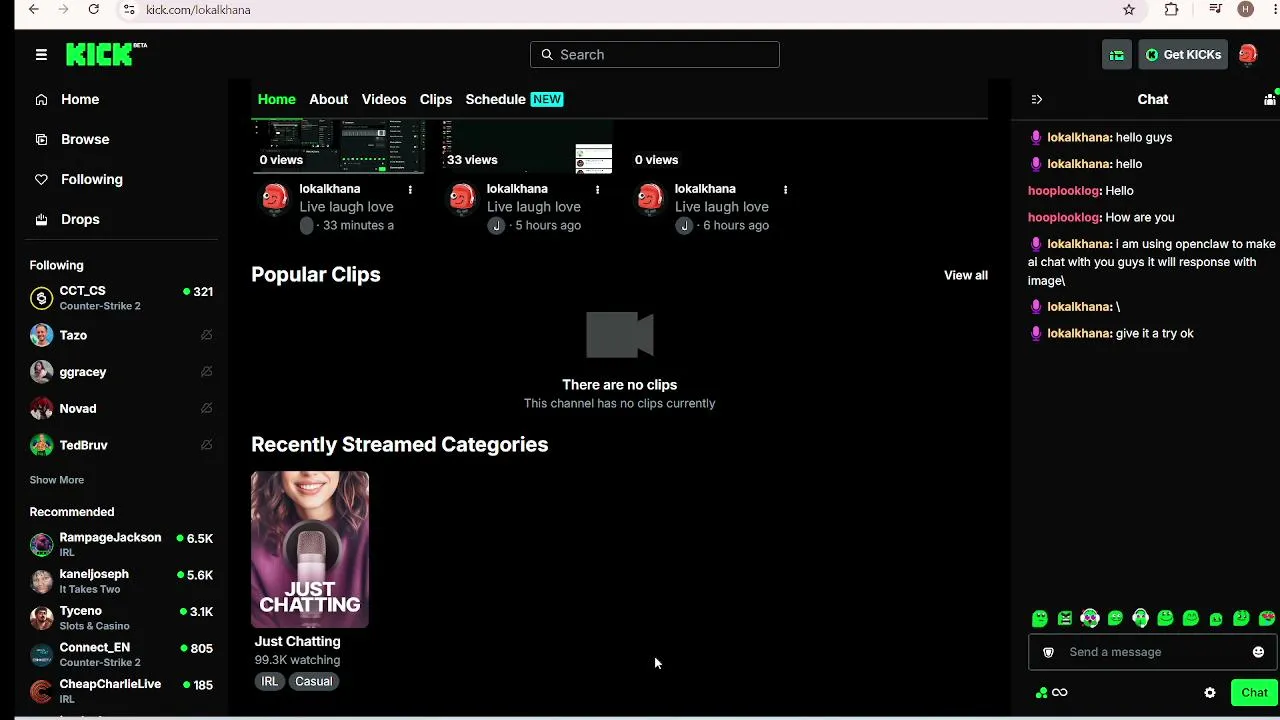Open the IRL category tag
This screenshot has height=720, width=1280.
(x=270, y=681)
